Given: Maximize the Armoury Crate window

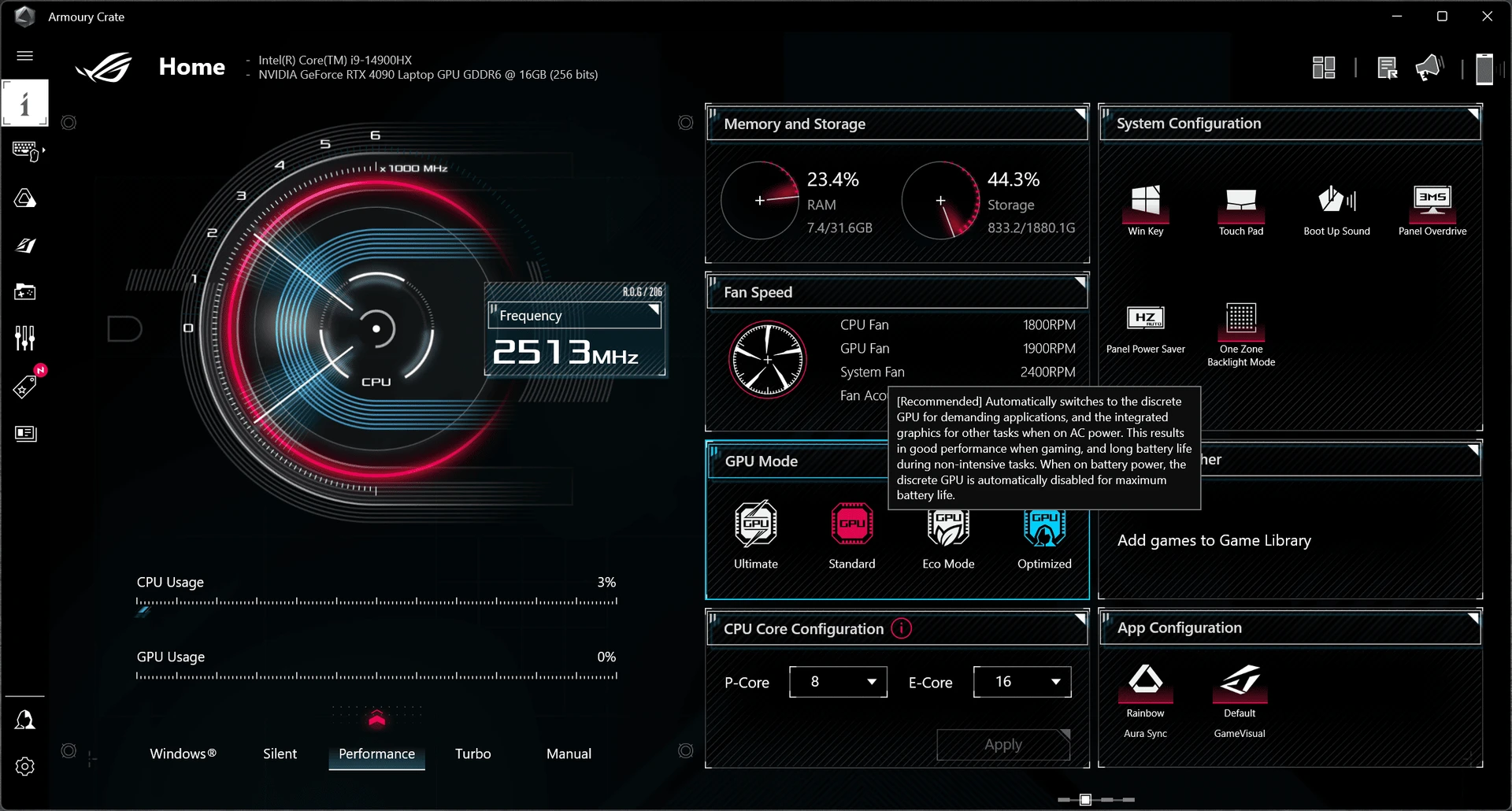Looking at the screenshot, I should coord(1442,16).
